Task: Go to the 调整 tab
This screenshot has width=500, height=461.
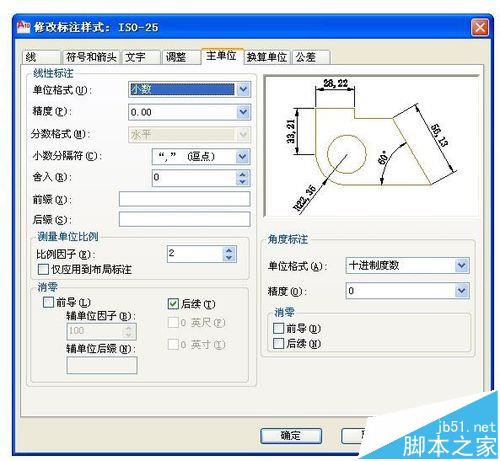Action: (x=182, y=57)
